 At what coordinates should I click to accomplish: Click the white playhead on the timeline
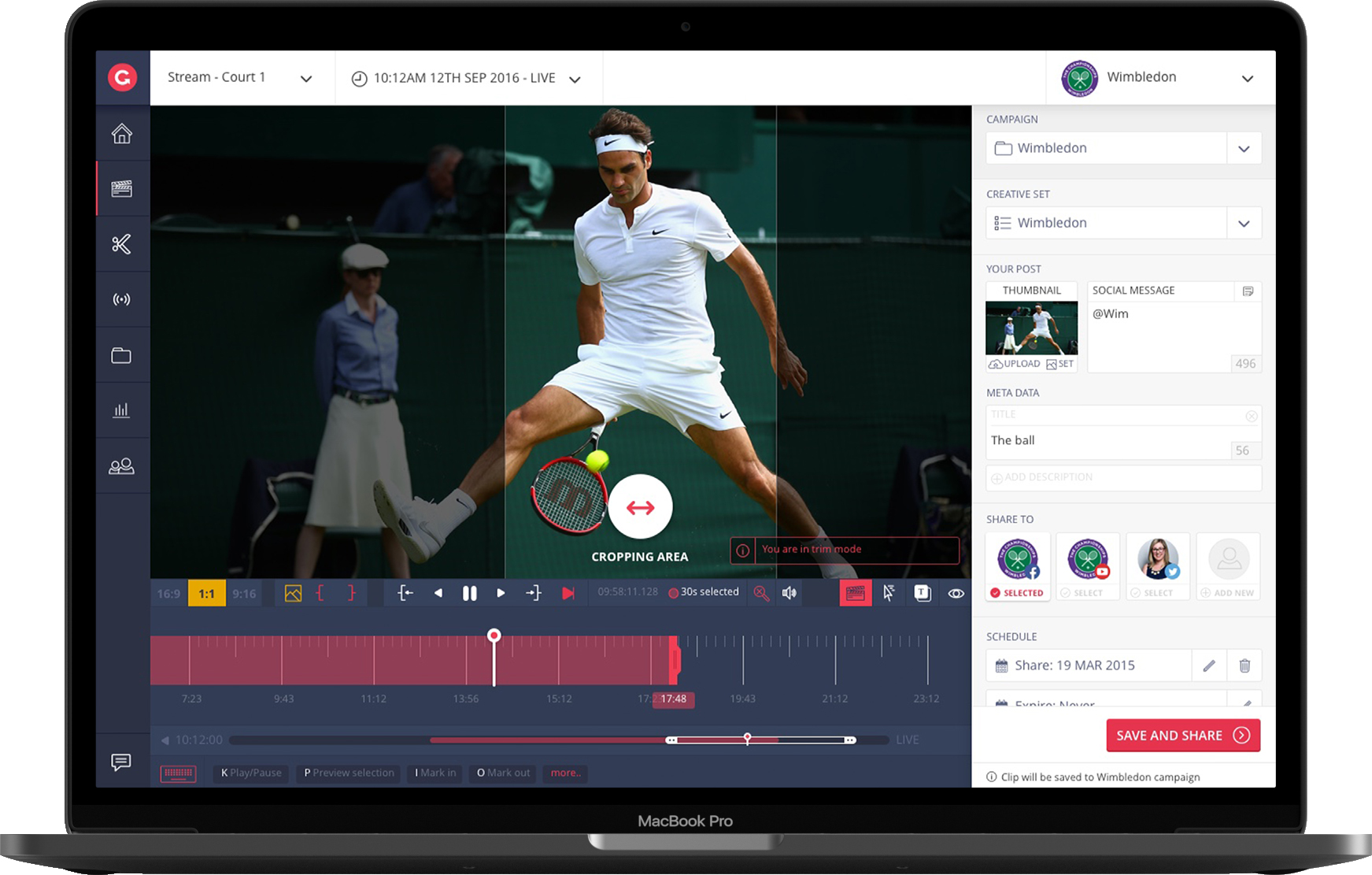(x=494, y=636)
